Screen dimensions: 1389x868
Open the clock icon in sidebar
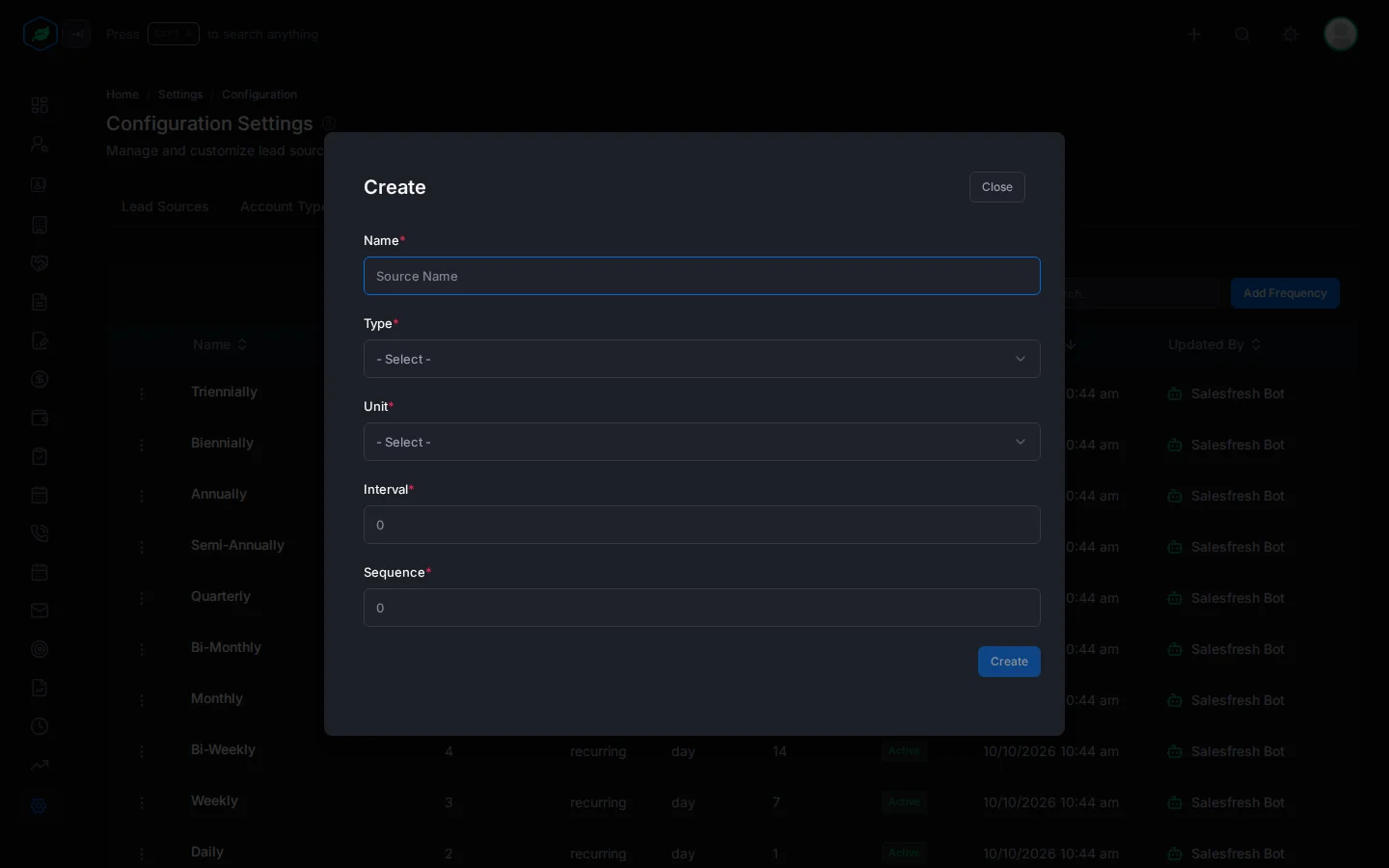pos(40,726)
